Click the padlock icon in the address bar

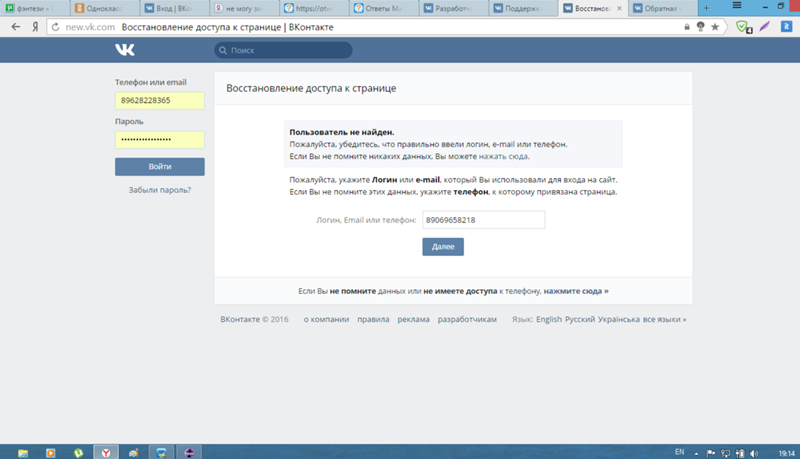tap(687, 27)
